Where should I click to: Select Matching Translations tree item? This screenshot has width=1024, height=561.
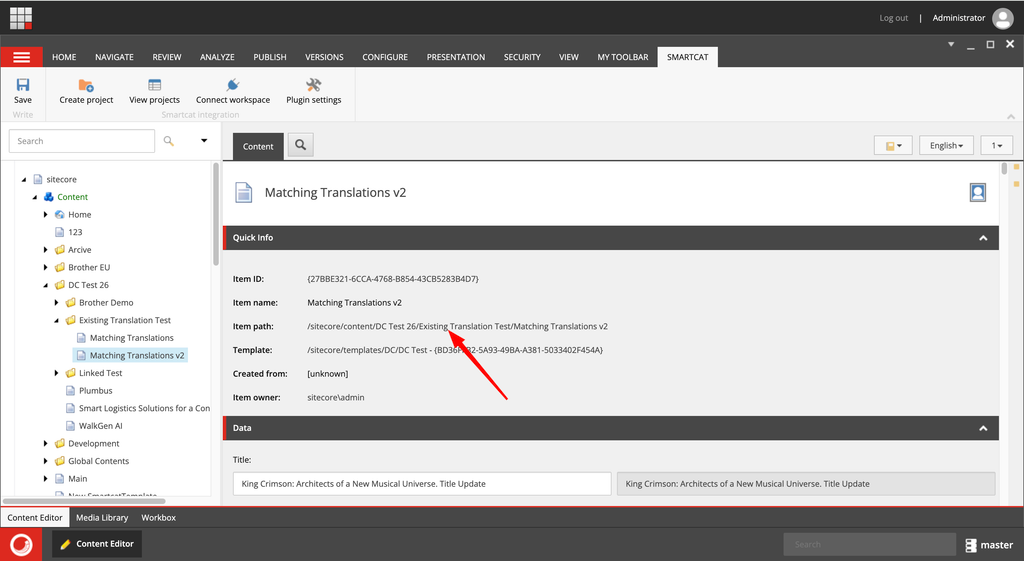[131, 338]
